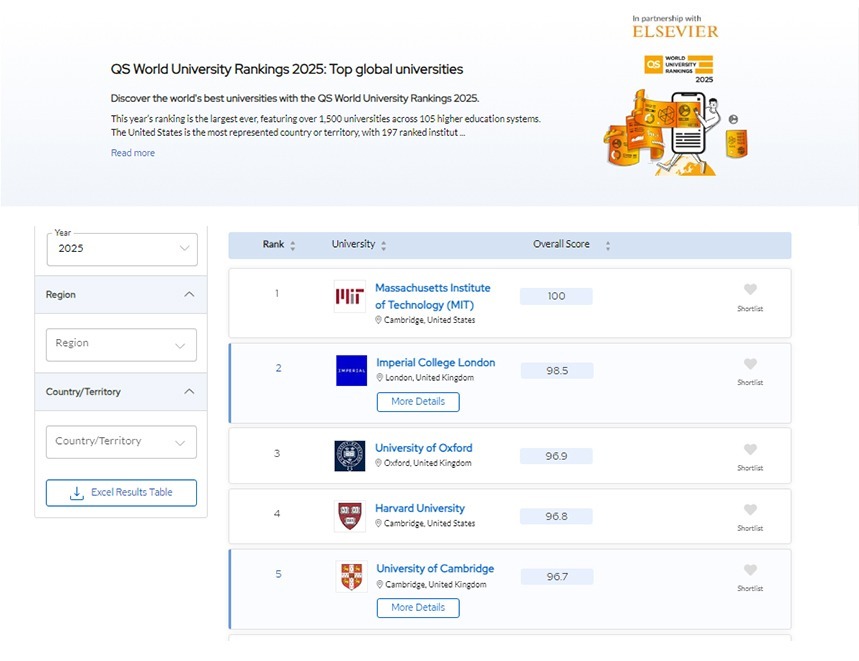
Task: Shortlist Harvard University with the heart icon
Action: [750, 509]
